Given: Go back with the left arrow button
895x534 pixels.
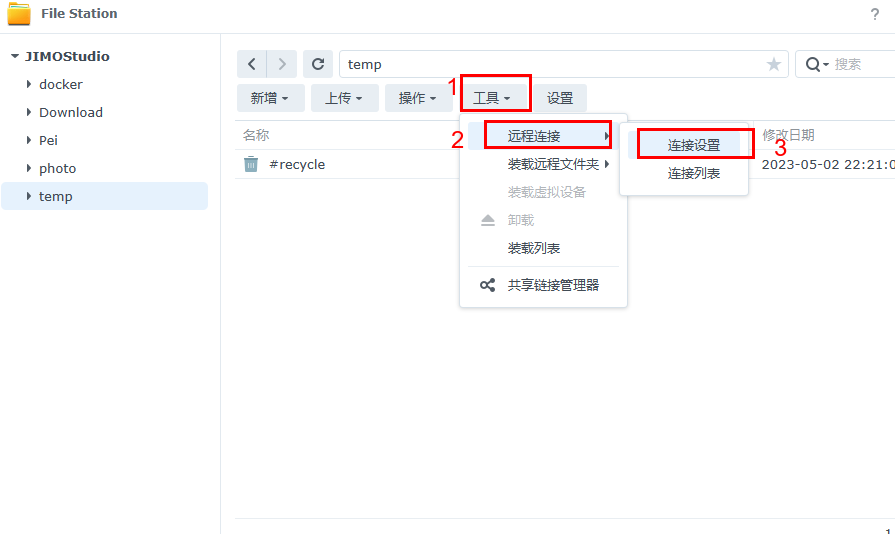Looking at the screenshot, I should tap(252, 64).
